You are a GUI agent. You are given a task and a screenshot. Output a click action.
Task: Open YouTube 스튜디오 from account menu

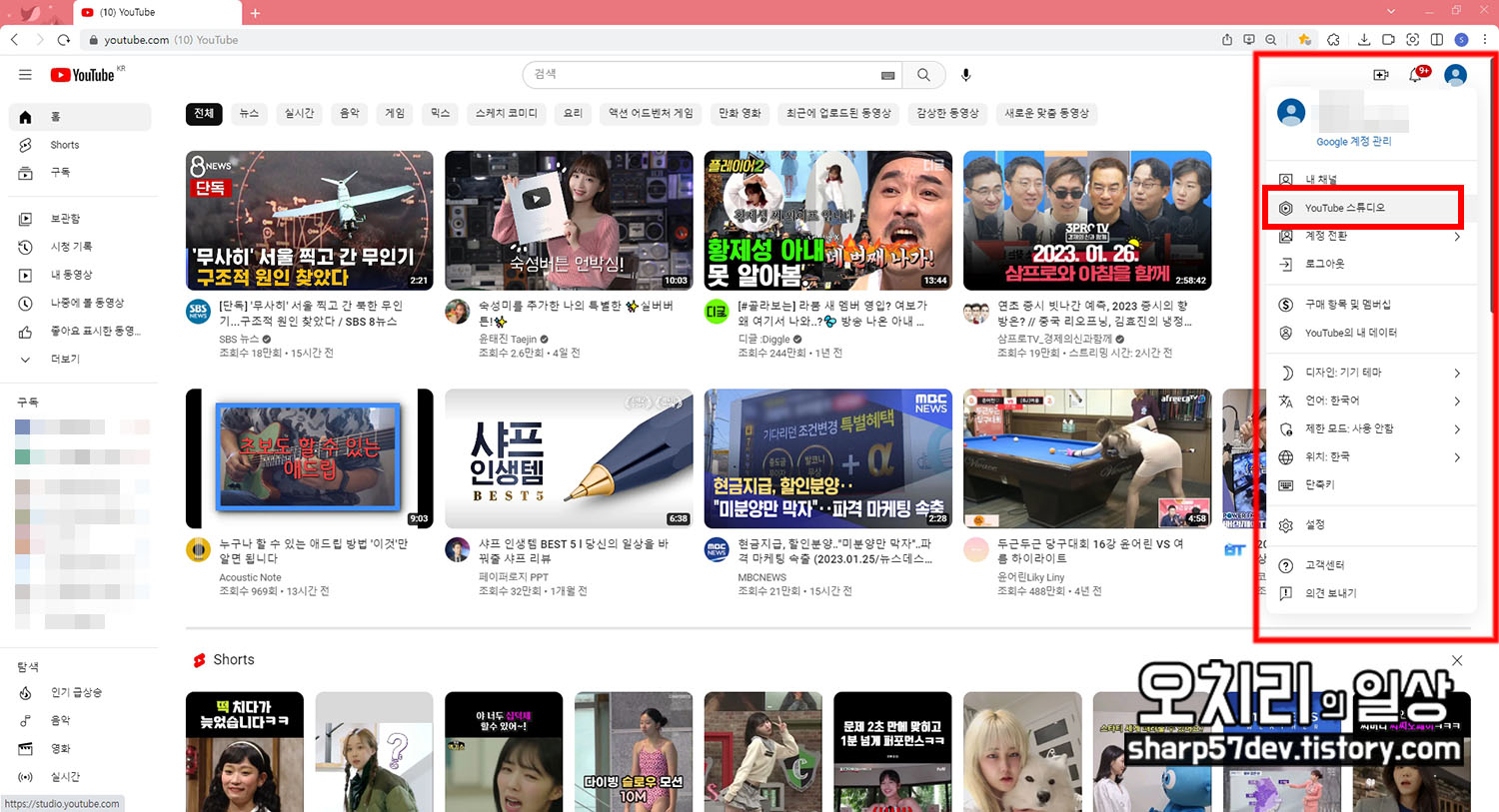[x=1371, y=208]
